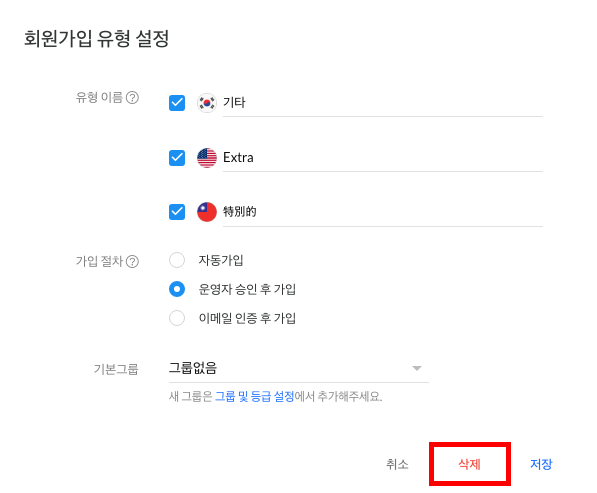Screen dimensions: 597x493
Task: Click the red 삭제 button
Action: tap(469, 464)
